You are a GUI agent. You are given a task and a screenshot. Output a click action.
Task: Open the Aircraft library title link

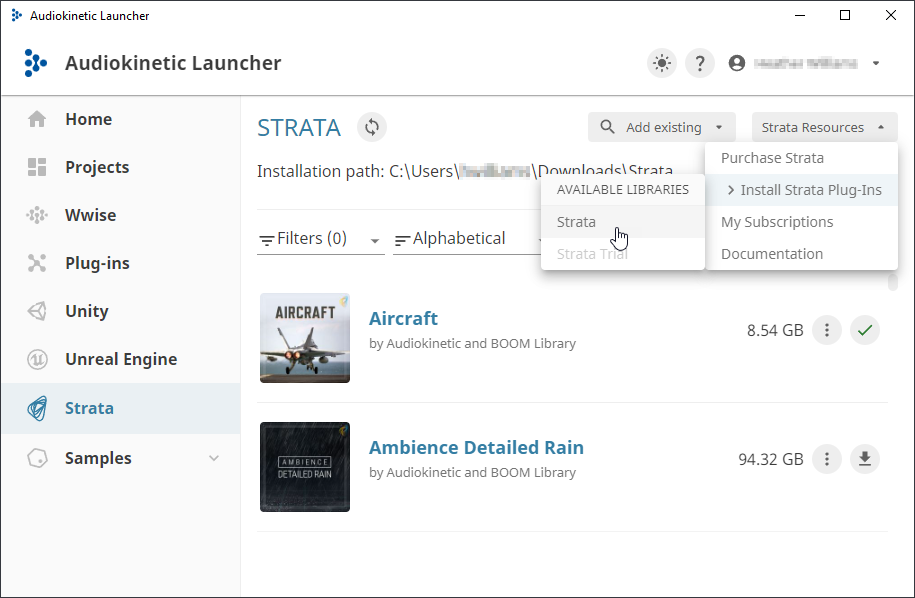point(403,319)
